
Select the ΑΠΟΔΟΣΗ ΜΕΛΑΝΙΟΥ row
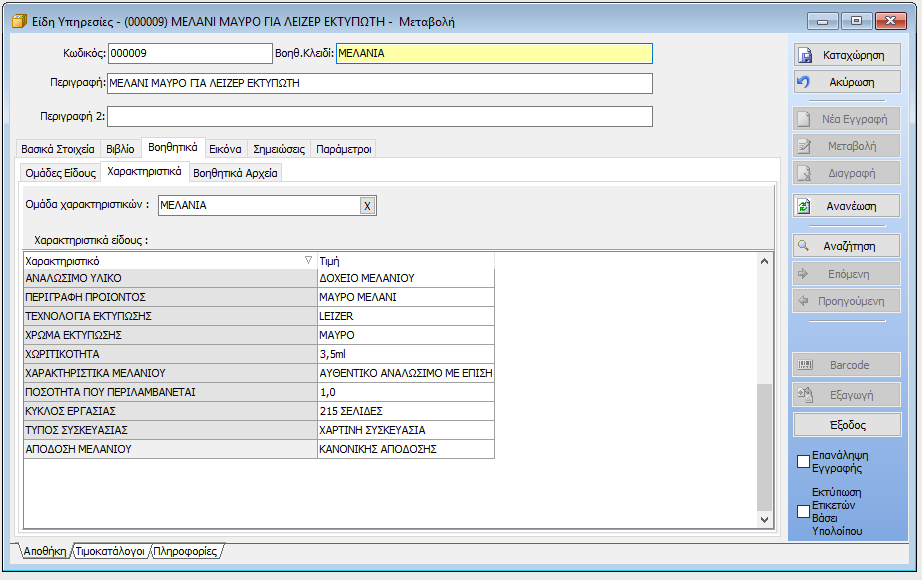pos(171,449)
